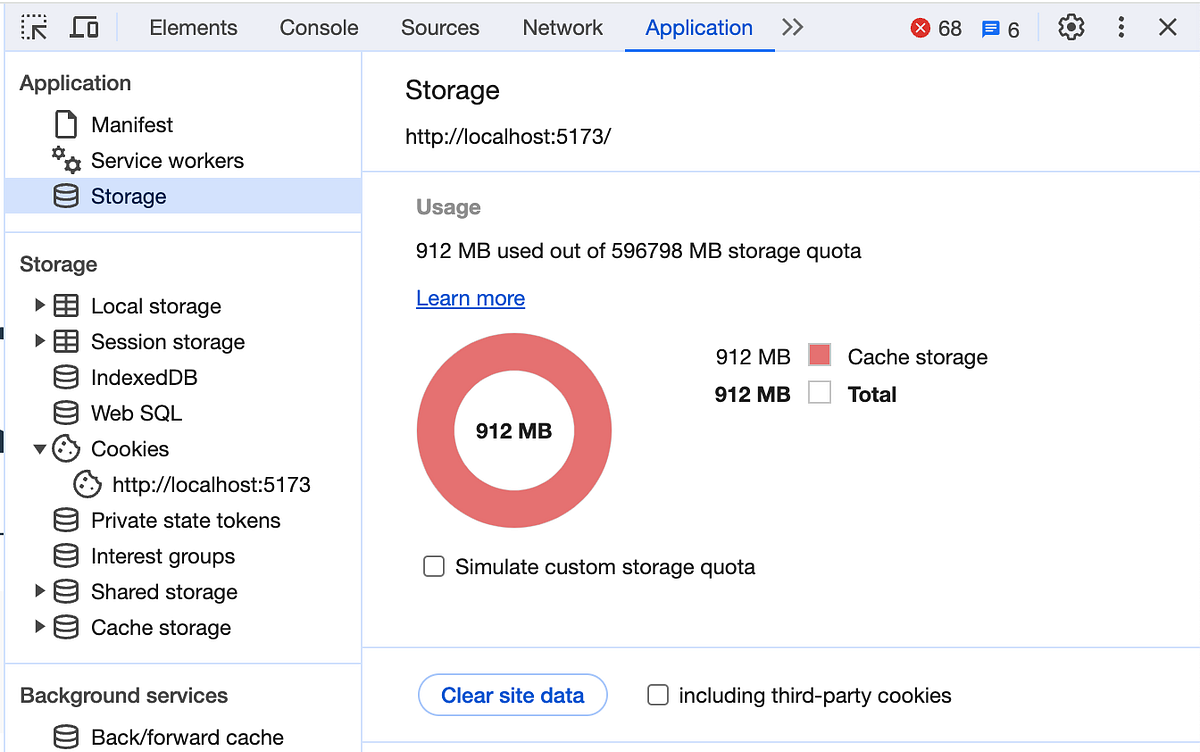This screenshot has width=1200, height=752.
Task: Enable Simulate custom storage quota
Action: click(x=434, y=566)
